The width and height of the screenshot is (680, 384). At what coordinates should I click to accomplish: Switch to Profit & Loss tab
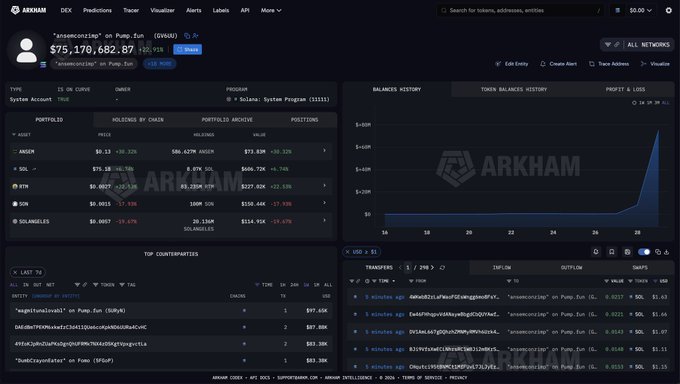(x=625, y=89)
